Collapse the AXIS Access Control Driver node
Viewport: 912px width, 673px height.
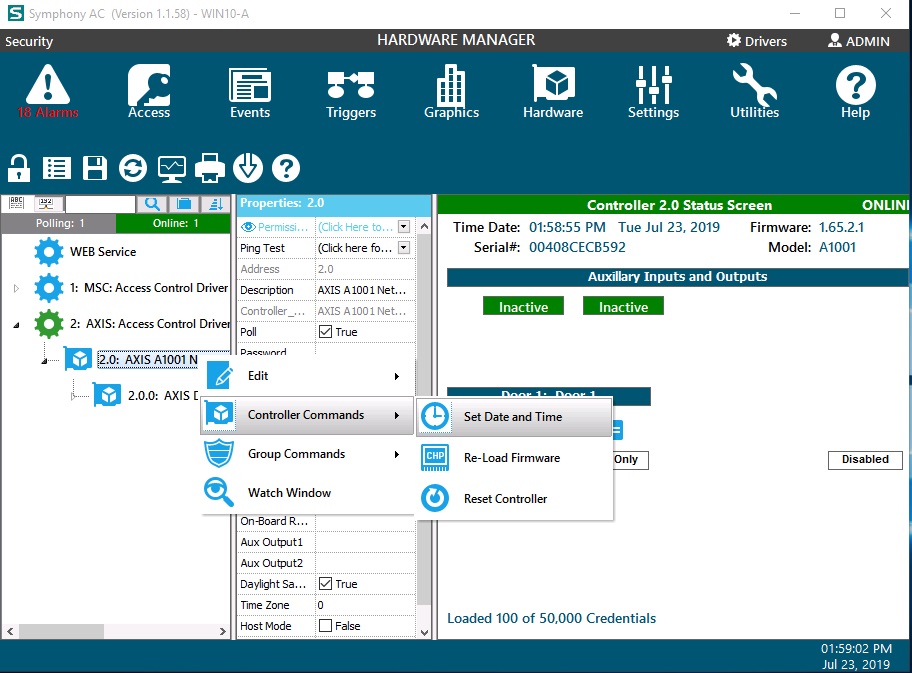16,325
